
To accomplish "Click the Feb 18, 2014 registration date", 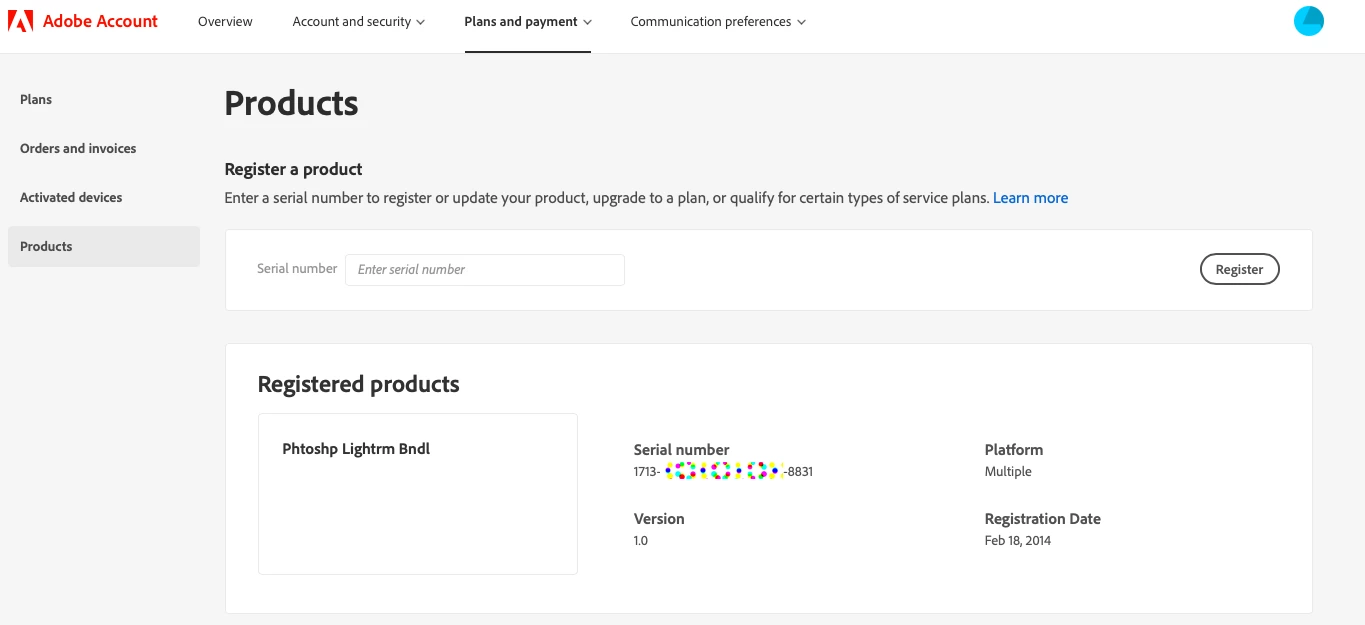I will (1017, 541).
